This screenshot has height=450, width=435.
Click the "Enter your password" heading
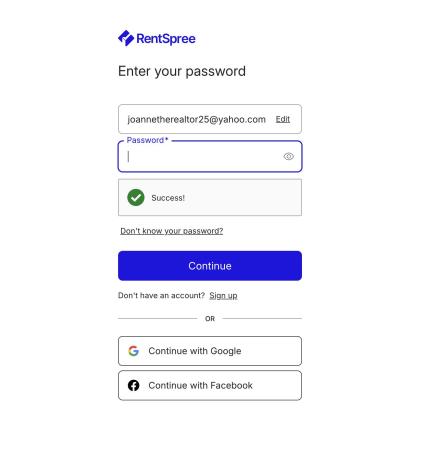pyautogui.click(x=182, y=71)
